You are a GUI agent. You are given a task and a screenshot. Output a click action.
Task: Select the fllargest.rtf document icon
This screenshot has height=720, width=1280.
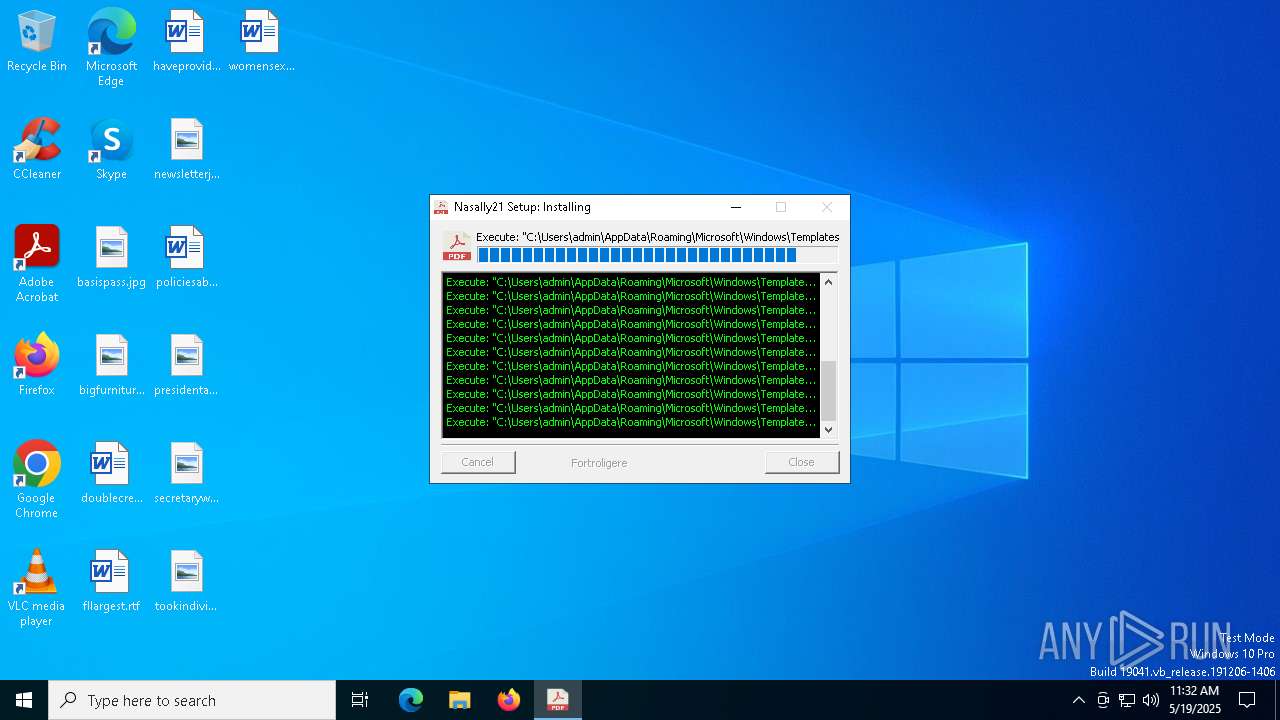(x=111, y=581)
